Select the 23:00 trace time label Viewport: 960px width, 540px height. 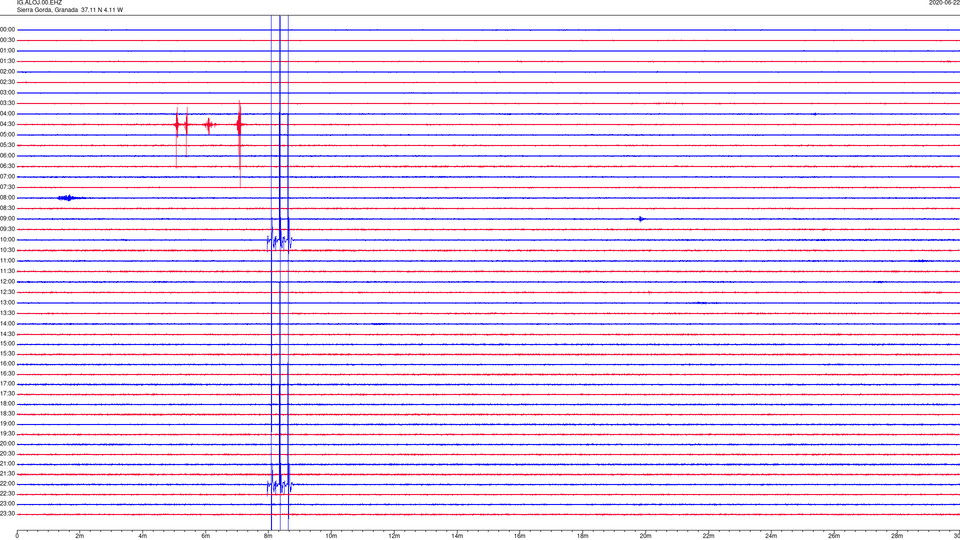[x=8, y=504]
